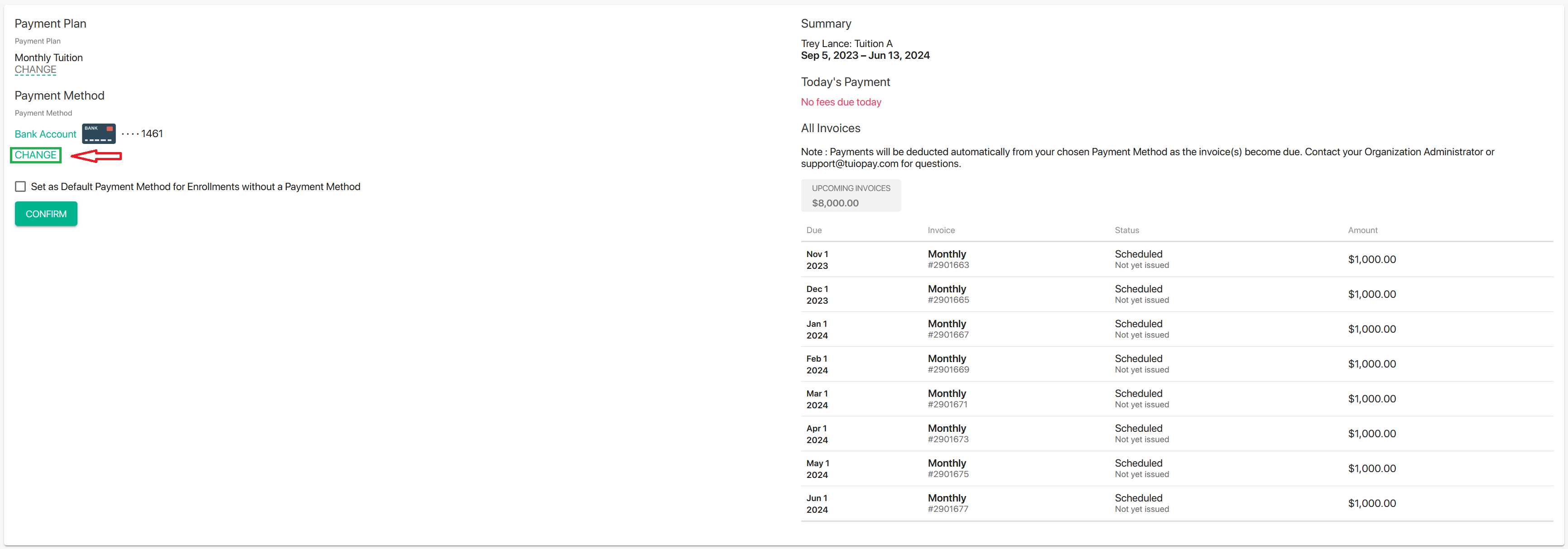
Task: Click CHANGE under Payment Method
Action: coord(35,155)
